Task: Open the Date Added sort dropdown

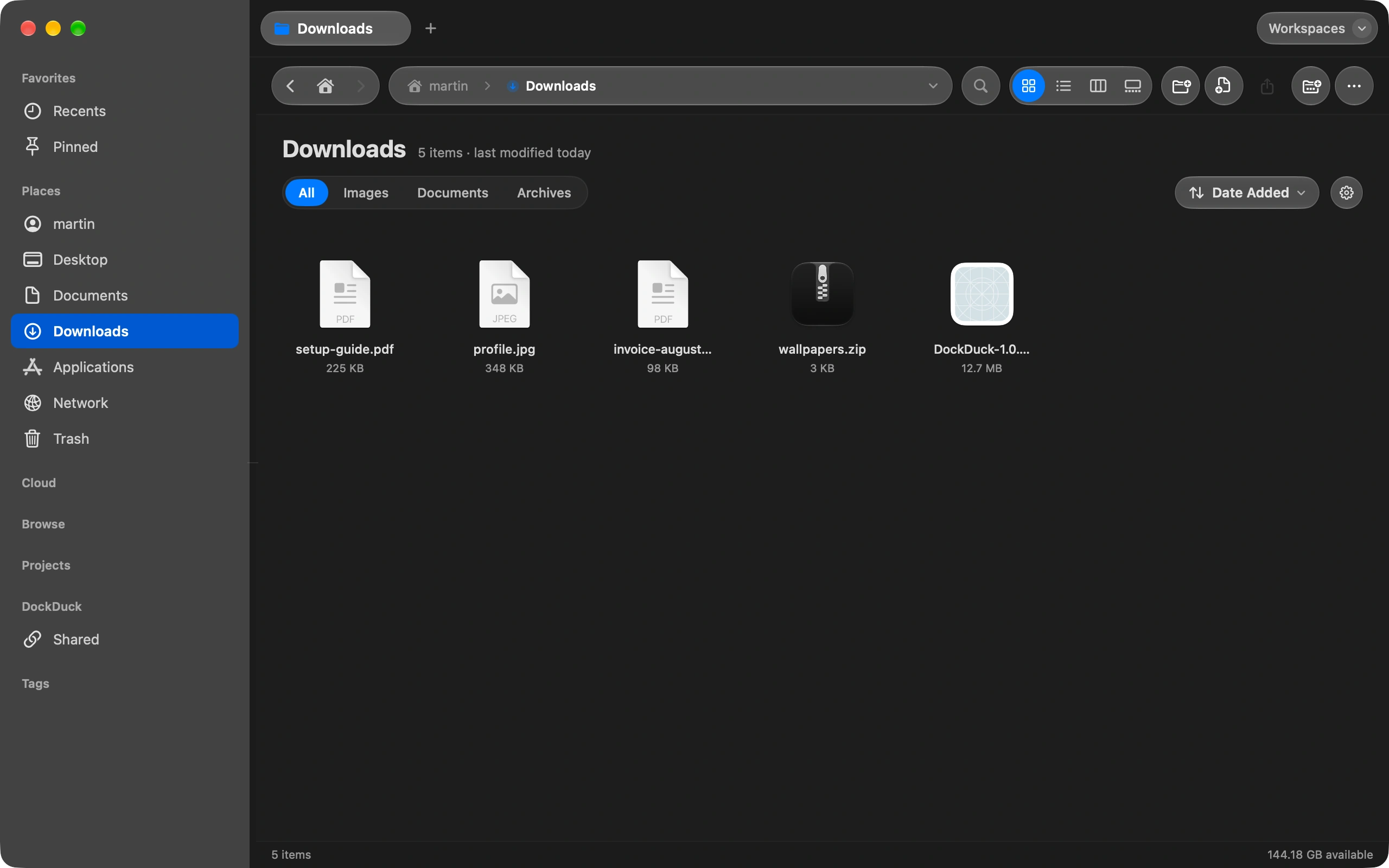Action: pyautogui.click(x=1247, y=193)
